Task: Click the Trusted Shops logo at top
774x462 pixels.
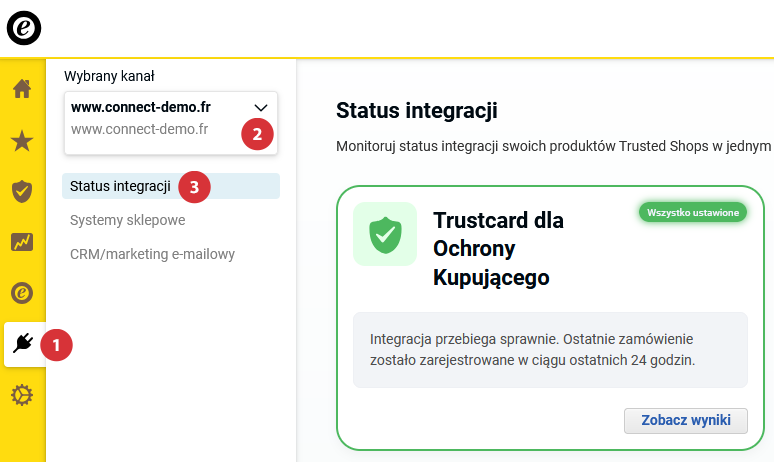Action: coord(24,28)
